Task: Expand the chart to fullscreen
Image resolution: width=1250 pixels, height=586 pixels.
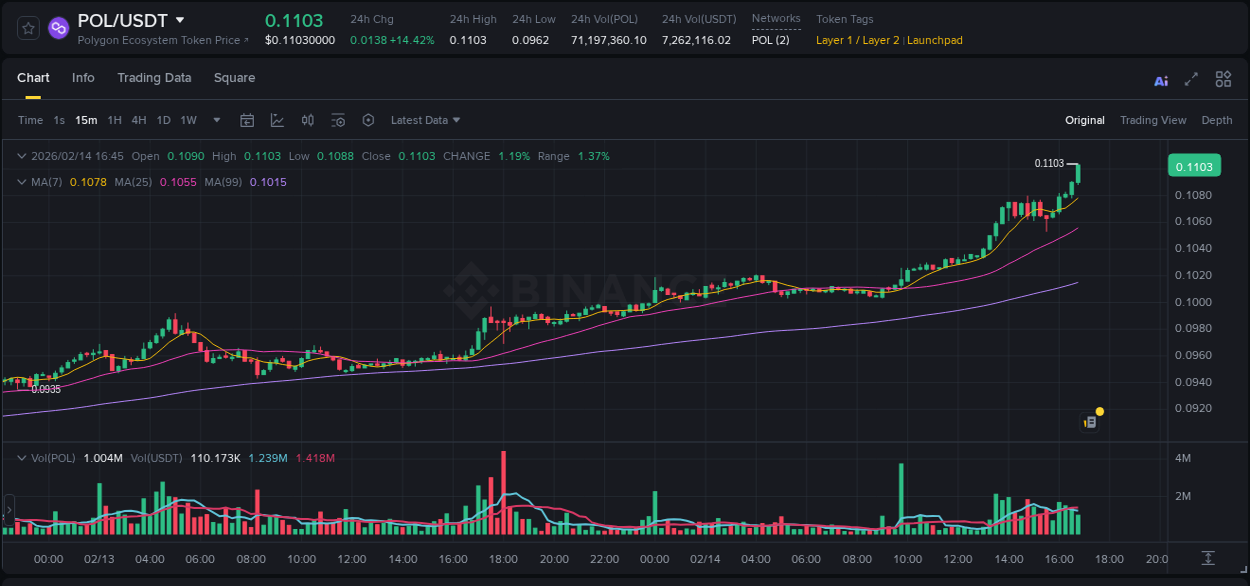Action: tap(1191, 78)
